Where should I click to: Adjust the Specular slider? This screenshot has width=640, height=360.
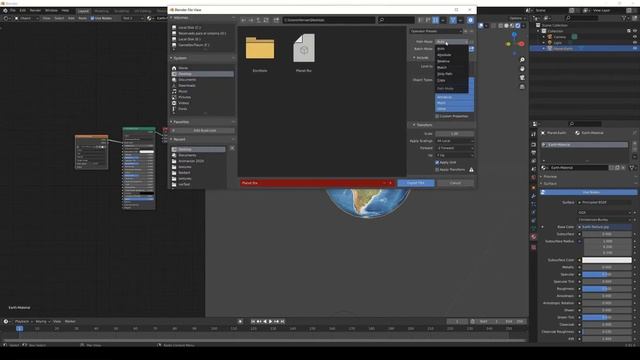pos(607,274)
